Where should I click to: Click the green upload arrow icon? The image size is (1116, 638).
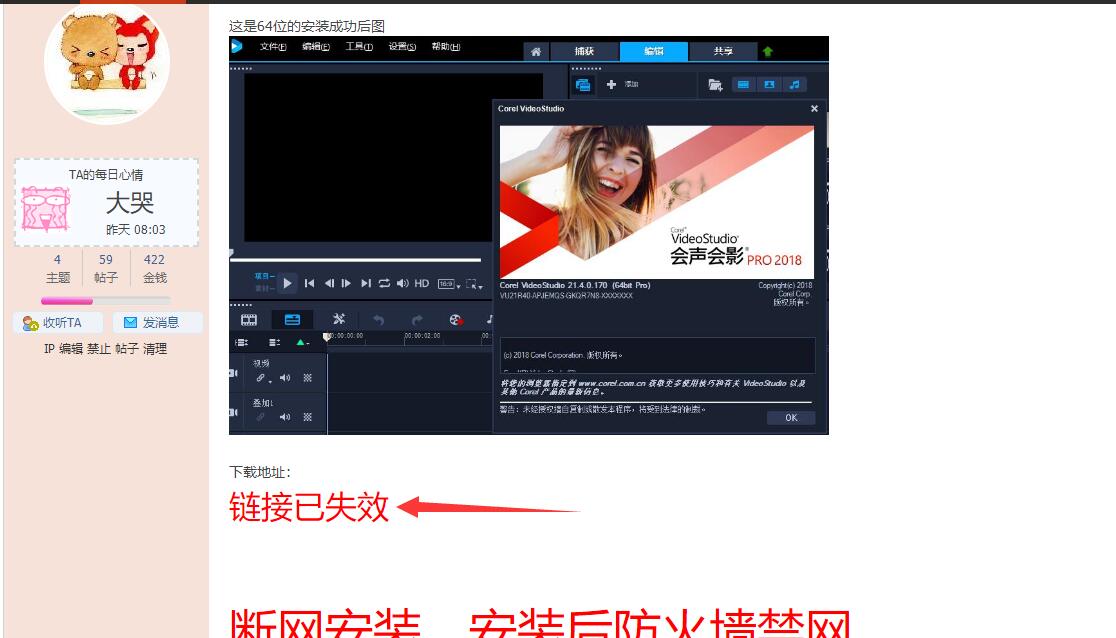click(x=768, y=51)
